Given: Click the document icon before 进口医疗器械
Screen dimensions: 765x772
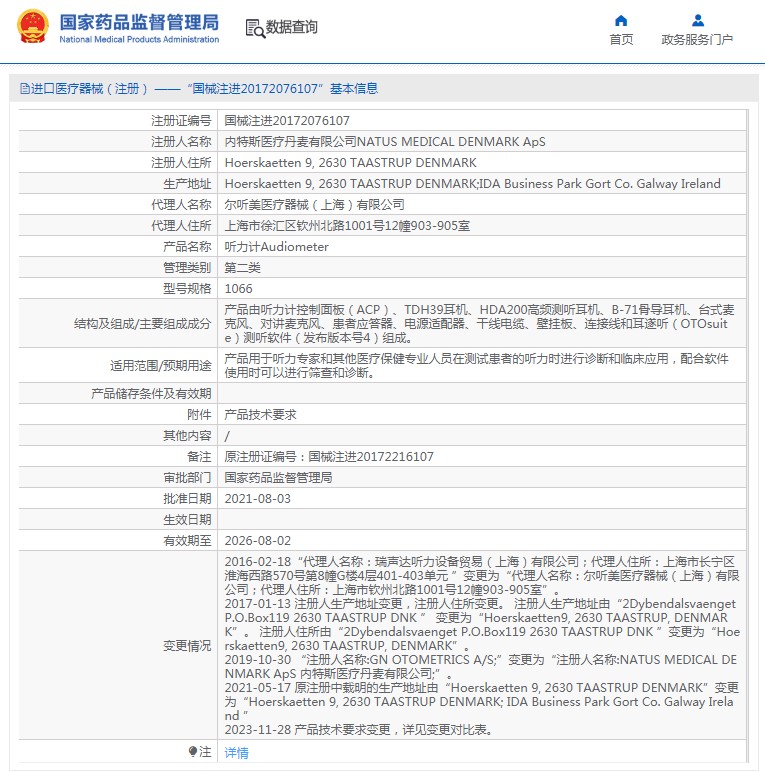Looking at the screenshot, I should click(24, 89).
